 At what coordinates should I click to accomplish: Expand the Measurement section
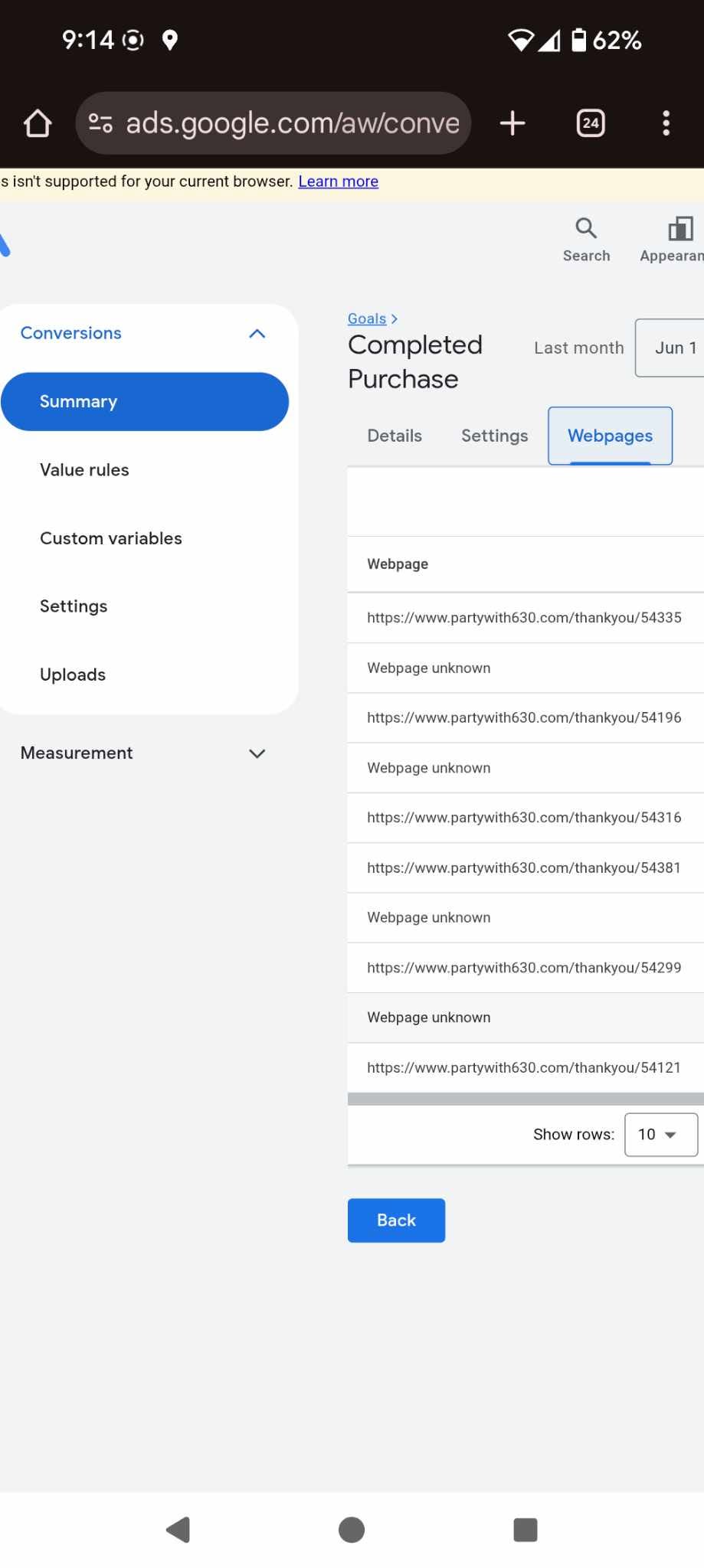coord(257,753)
